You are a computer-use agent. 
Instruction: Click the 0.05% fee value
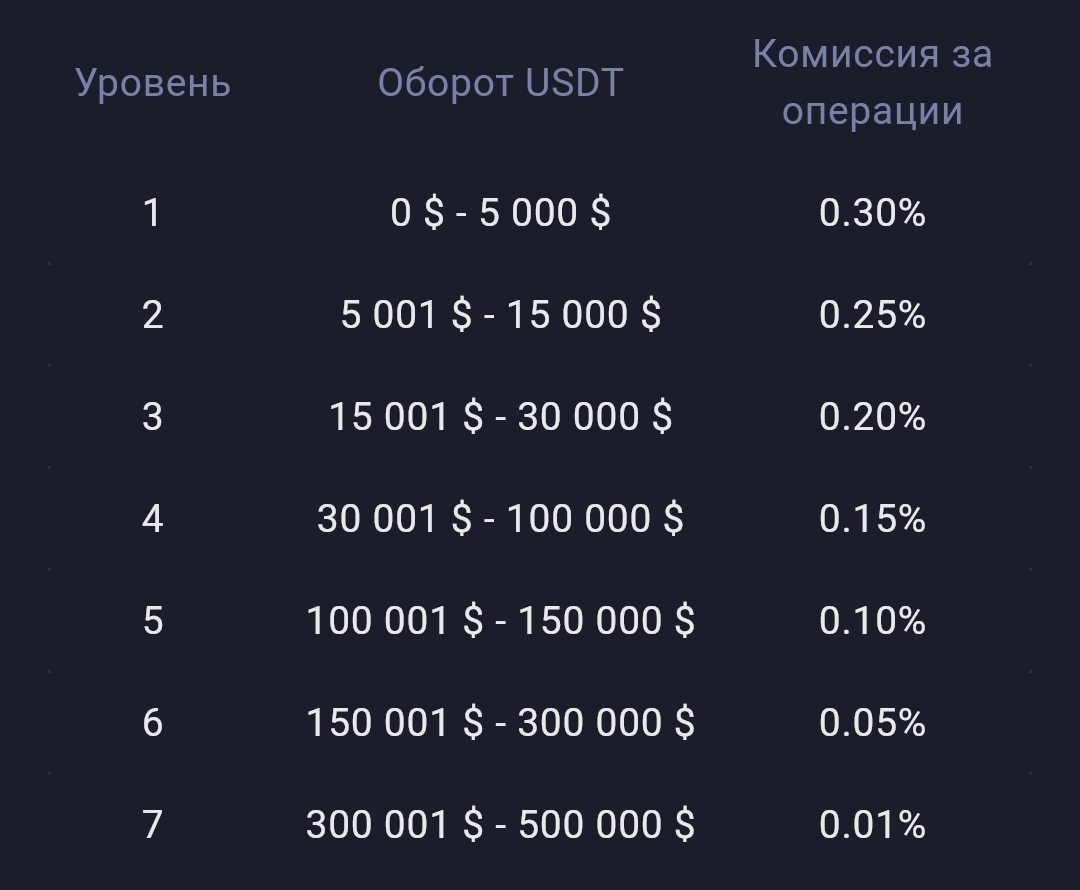pyautogui.click(x=872, y=723)
